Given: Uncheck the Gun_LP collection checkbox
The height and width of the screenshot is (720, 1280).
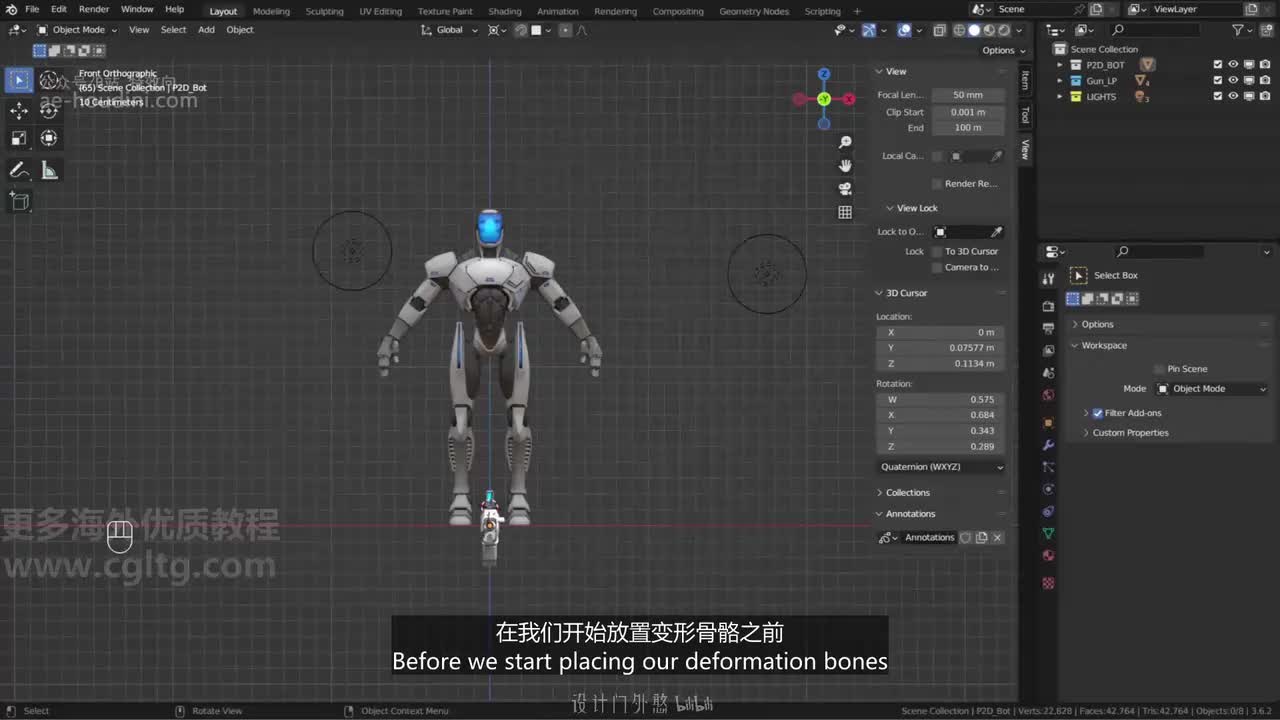Looking at the screenshot, I should (x=1218, y=81).
